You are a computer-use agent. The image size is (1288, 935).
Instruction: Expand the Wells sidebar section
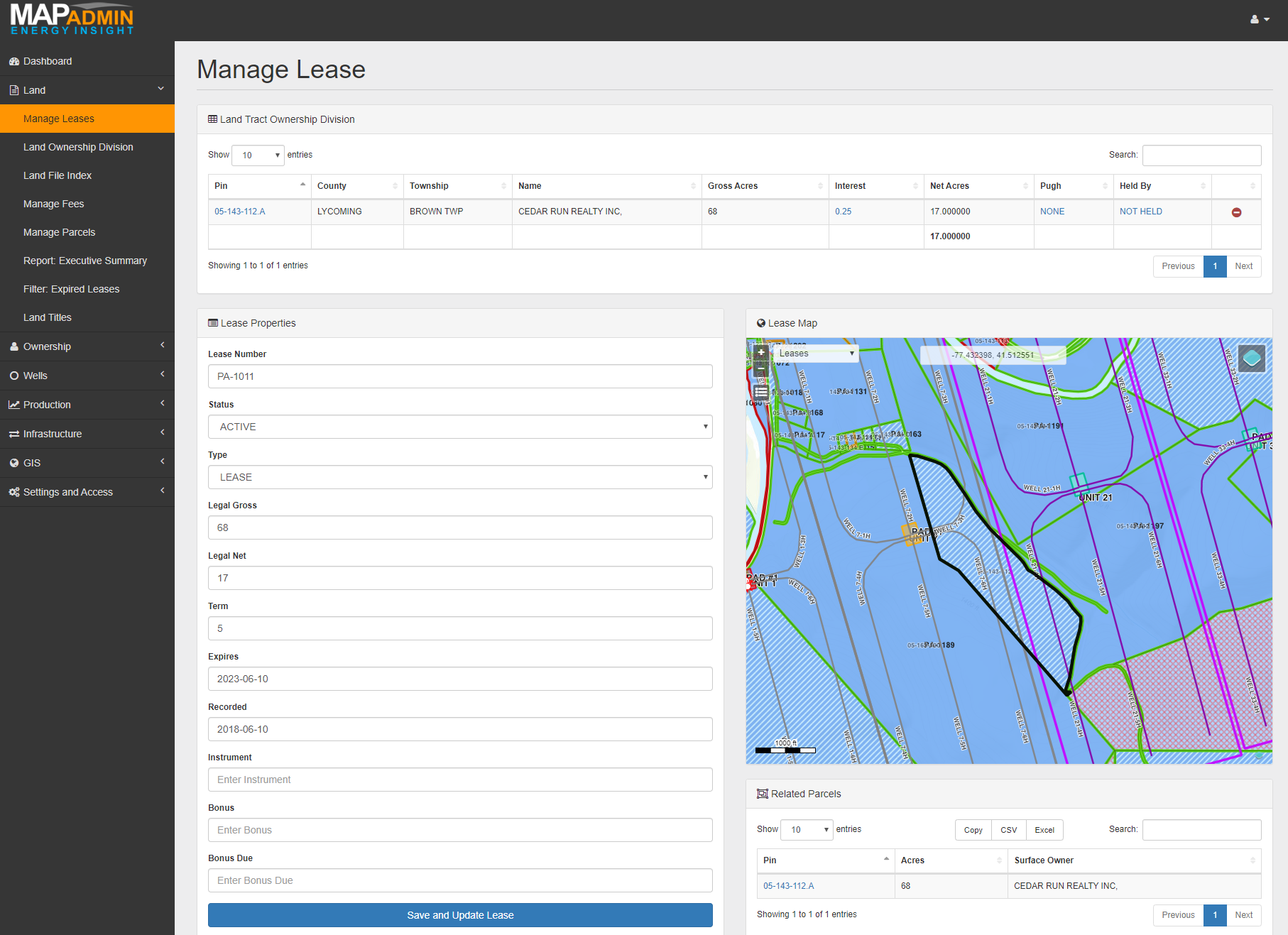(x=87, y=376)
